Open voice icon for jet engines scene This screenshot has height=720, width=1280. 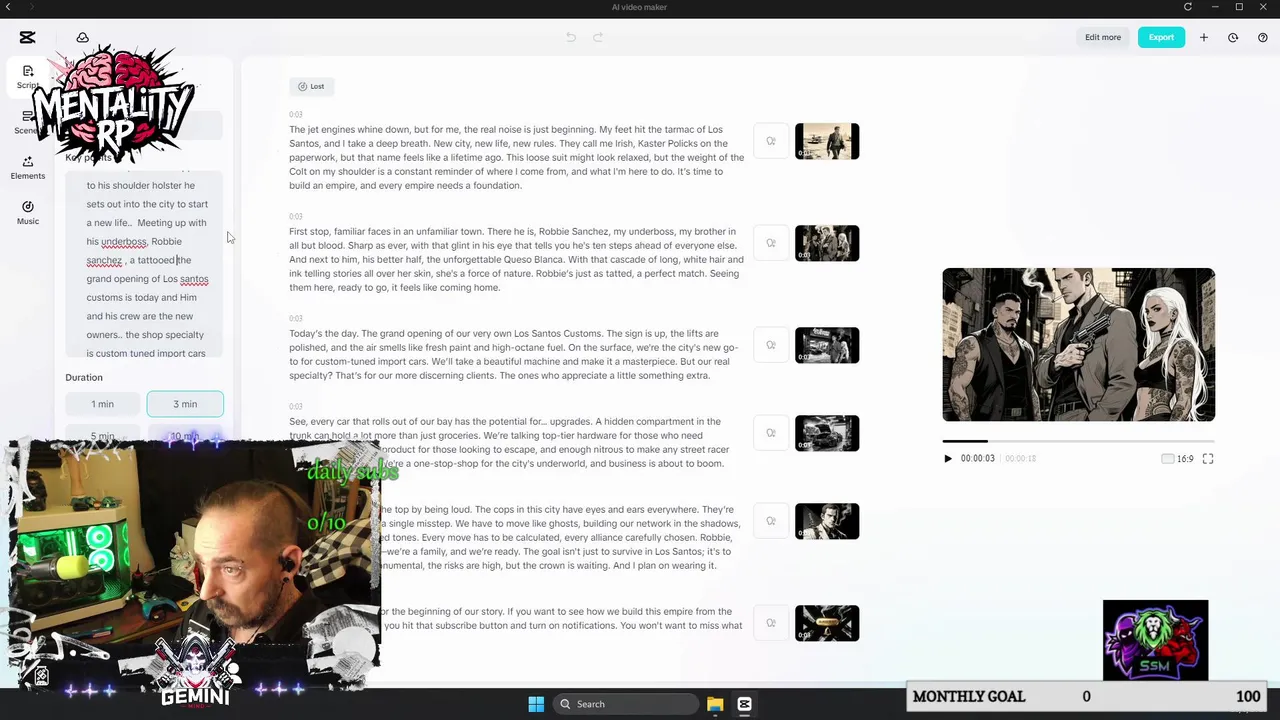[771, 141]
